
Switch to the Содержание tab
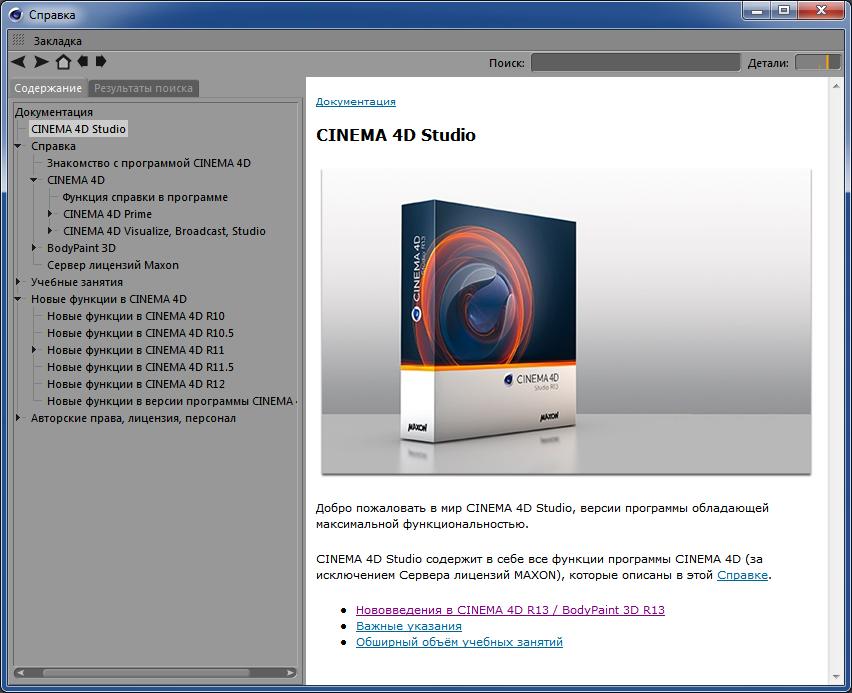pos(48,88)
